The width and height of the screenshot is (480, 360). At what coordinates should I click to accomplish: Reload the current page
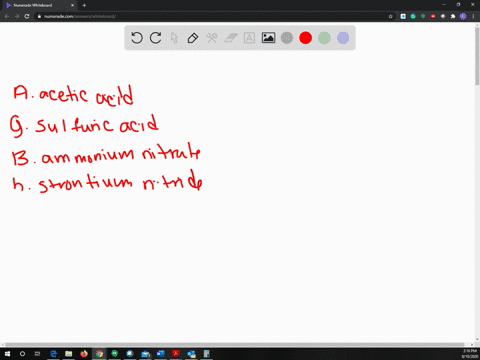[27, 16]
